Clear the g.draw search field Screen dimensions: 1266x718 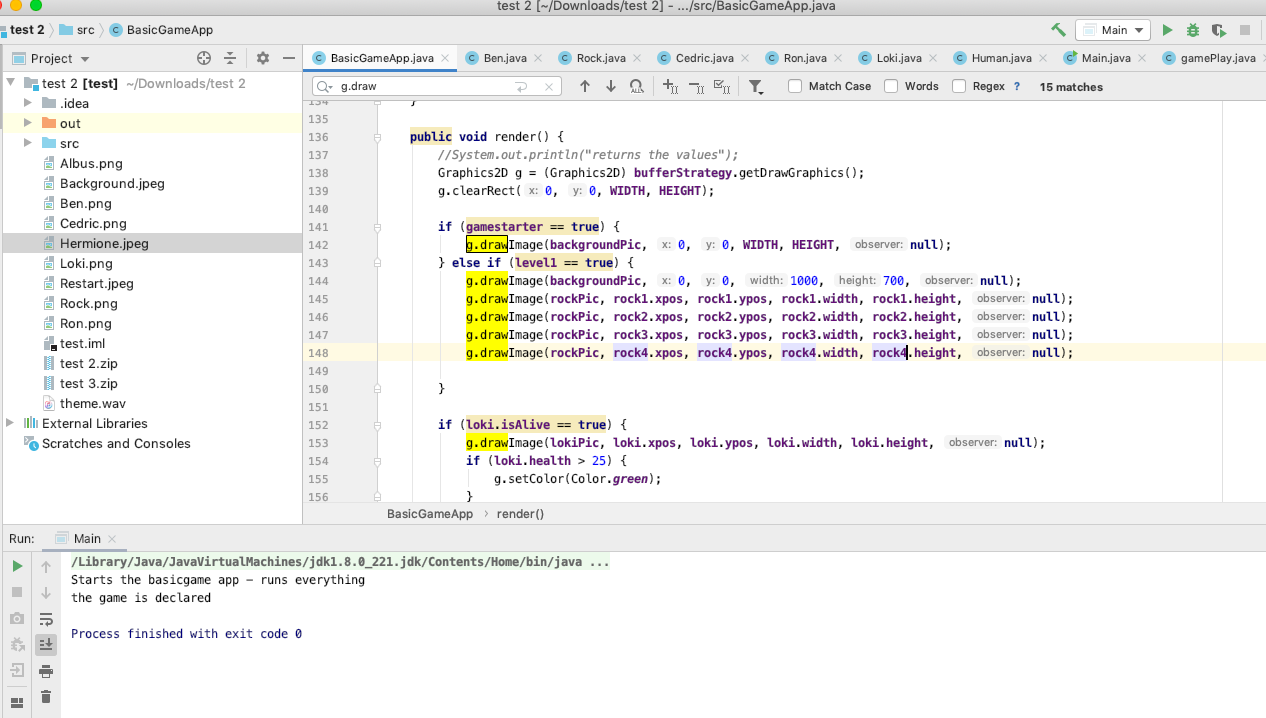pos(549,87)
